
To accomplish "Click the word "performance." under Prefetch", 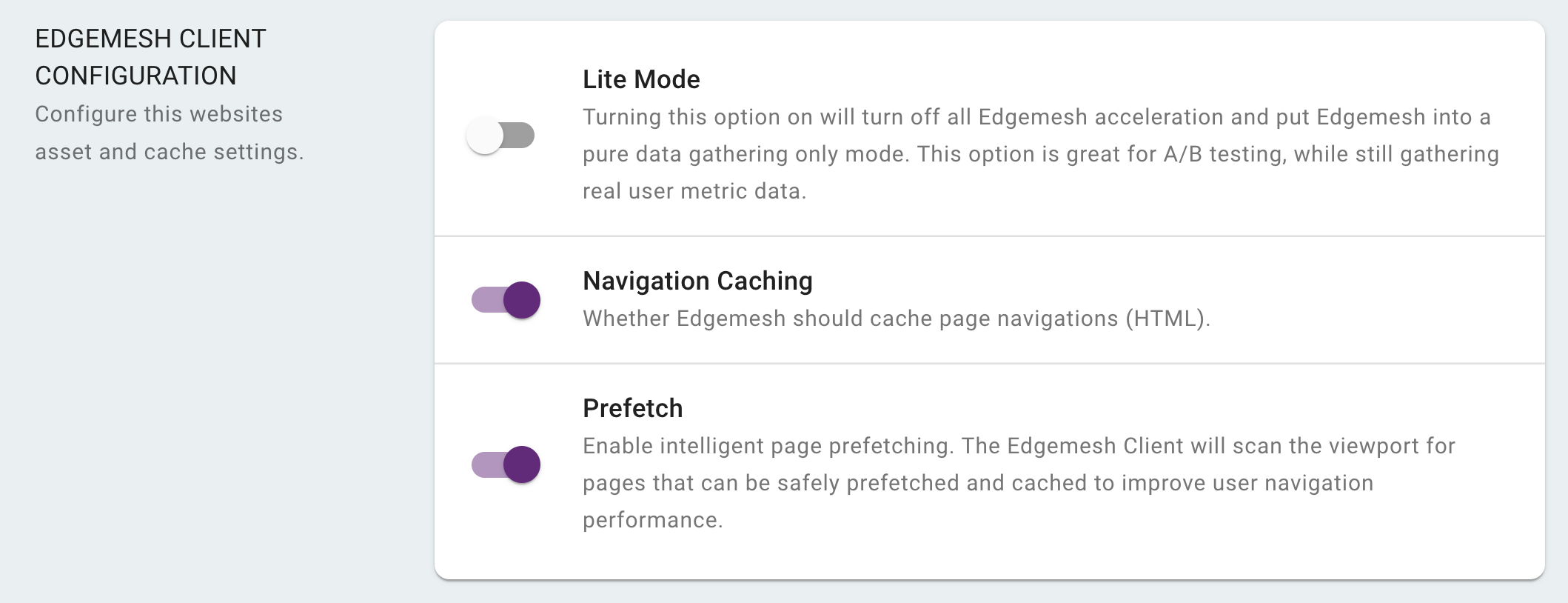I will [x=652, y=520].
